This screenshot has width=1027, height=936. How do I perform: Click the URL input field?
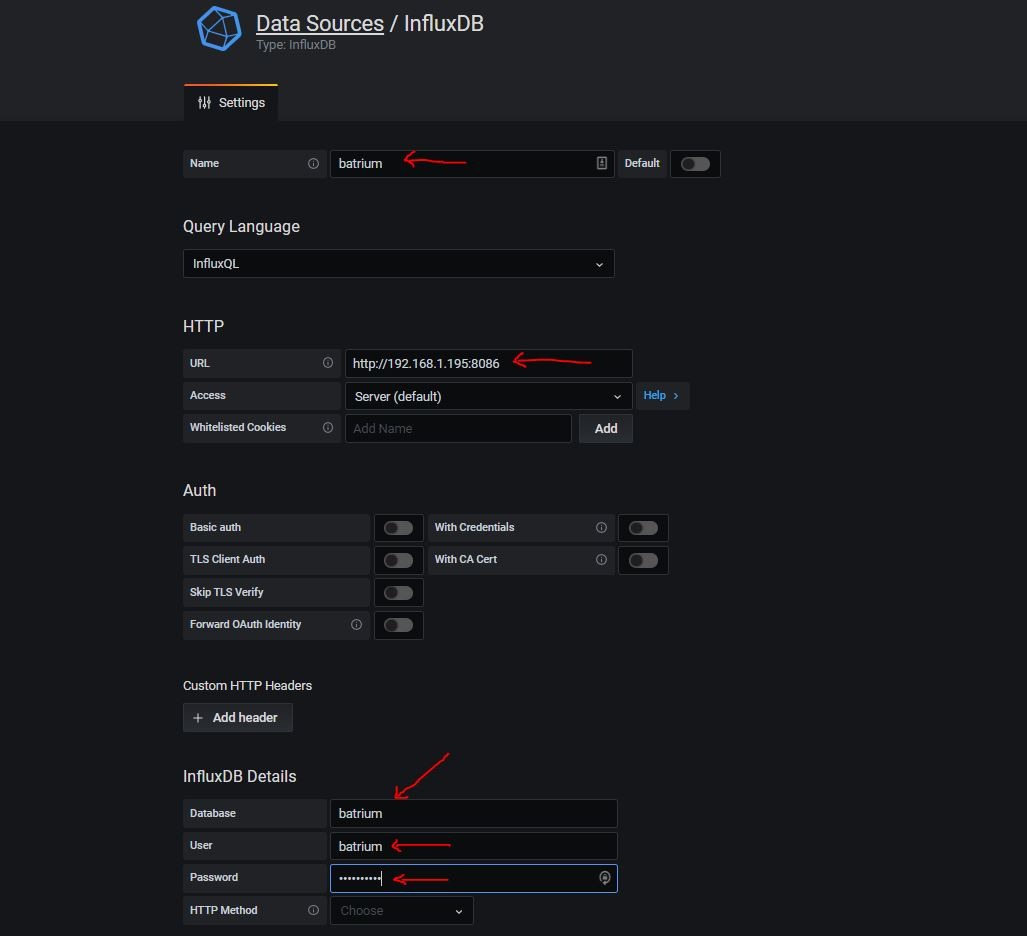(488, 364)
